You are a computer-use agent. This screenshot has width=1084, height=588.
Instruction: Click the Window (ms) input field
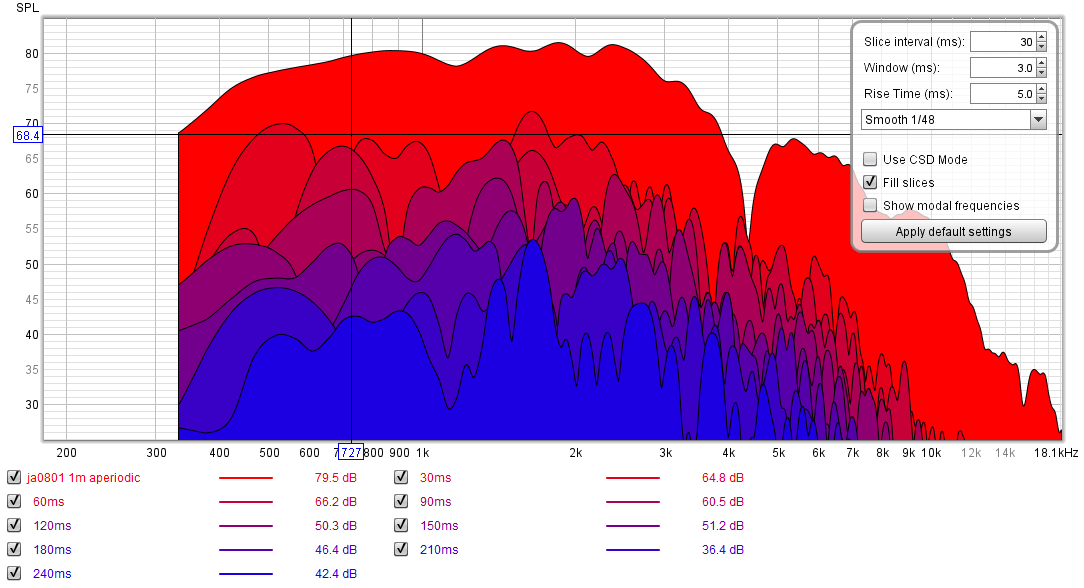tap(1002, 68)
